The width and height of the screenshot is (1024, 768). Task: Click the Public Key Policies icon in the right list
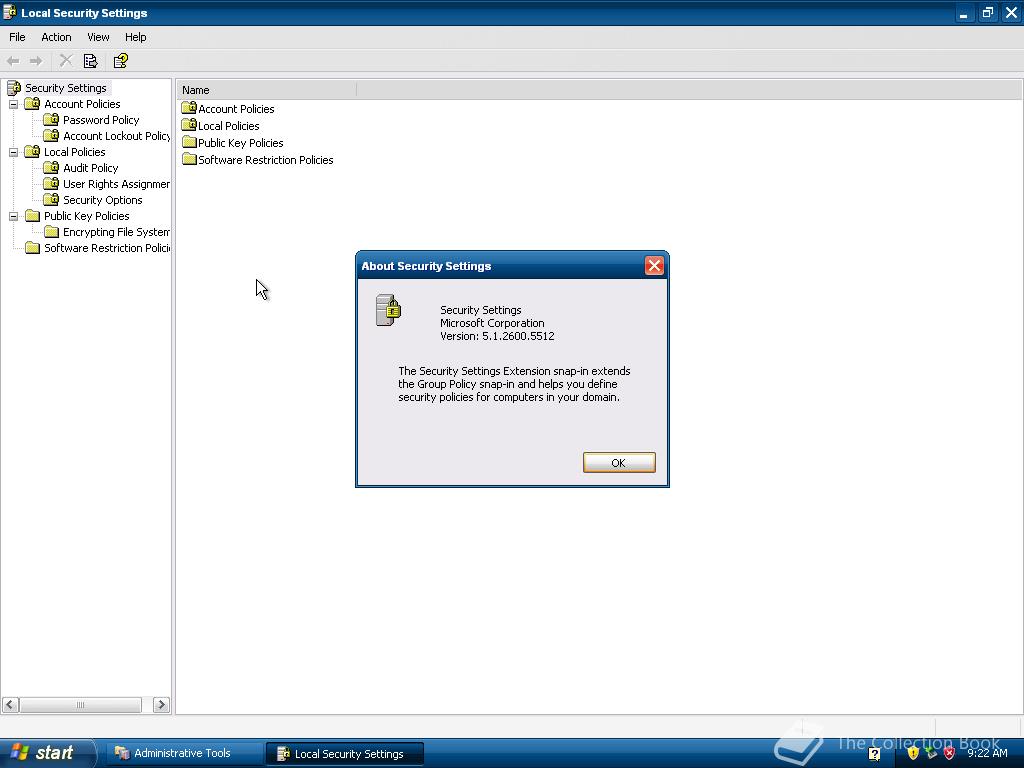pyautogui.click(x=189, y=142)
